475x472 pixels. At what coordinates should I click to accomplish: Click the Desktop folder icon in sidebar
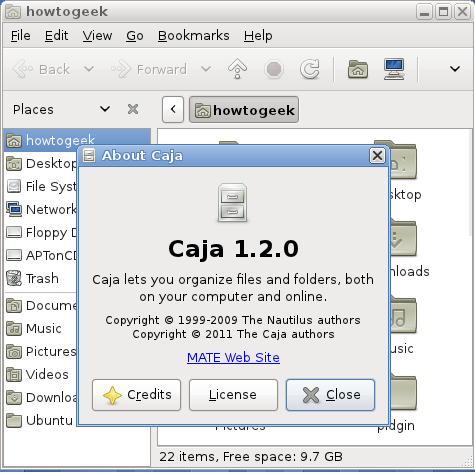(x=14, y=163)
